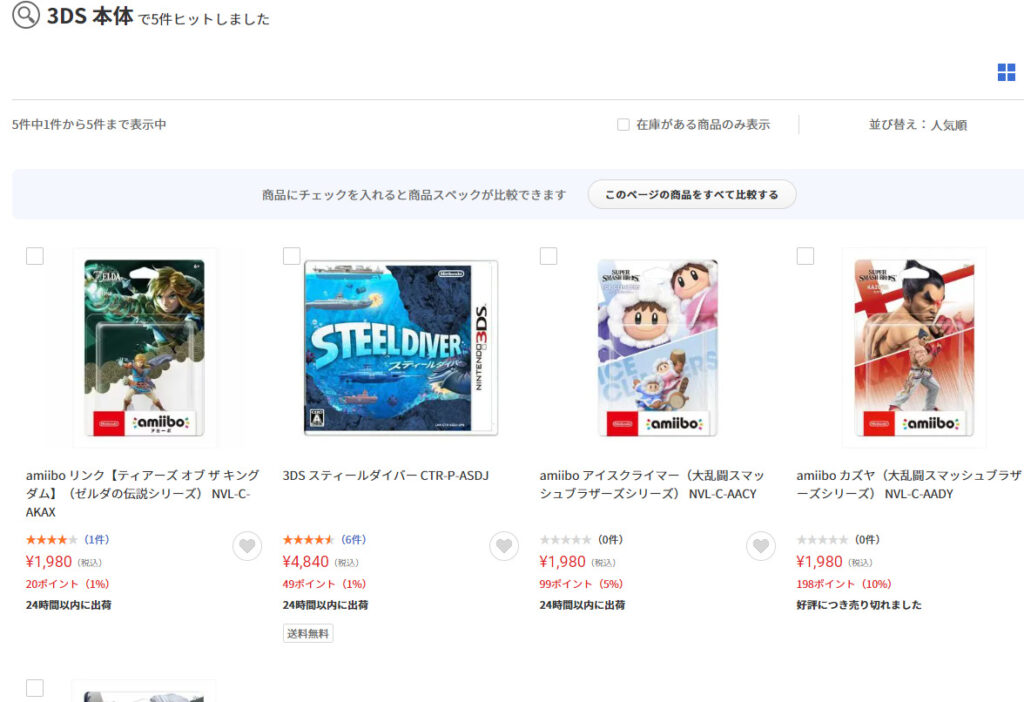
Task: Click the 好評につき売り切れました status text
Action: click(x=859, y=605)
